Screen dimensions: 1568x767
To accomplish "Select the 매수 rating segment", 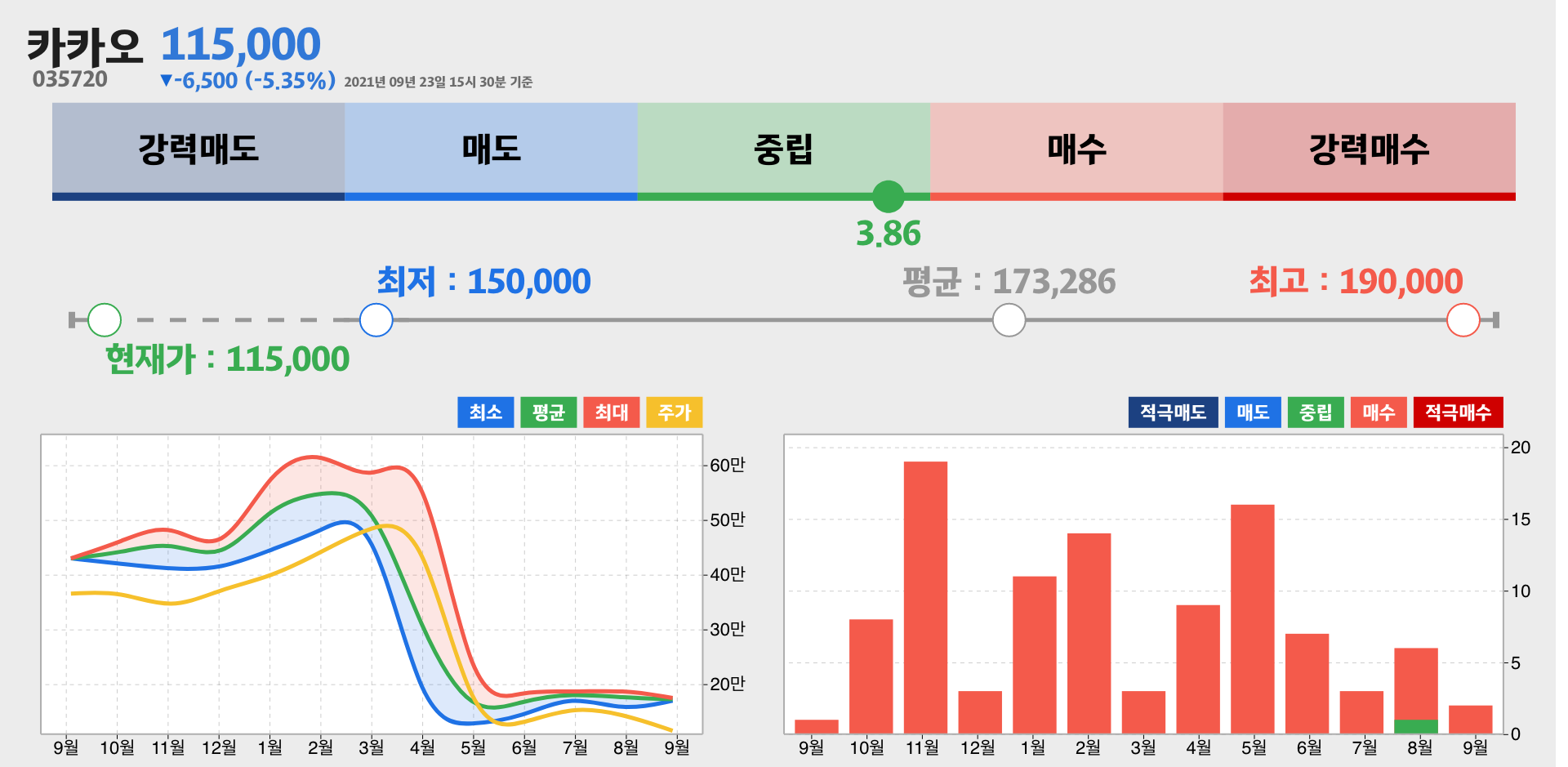I will [1076, 151].
